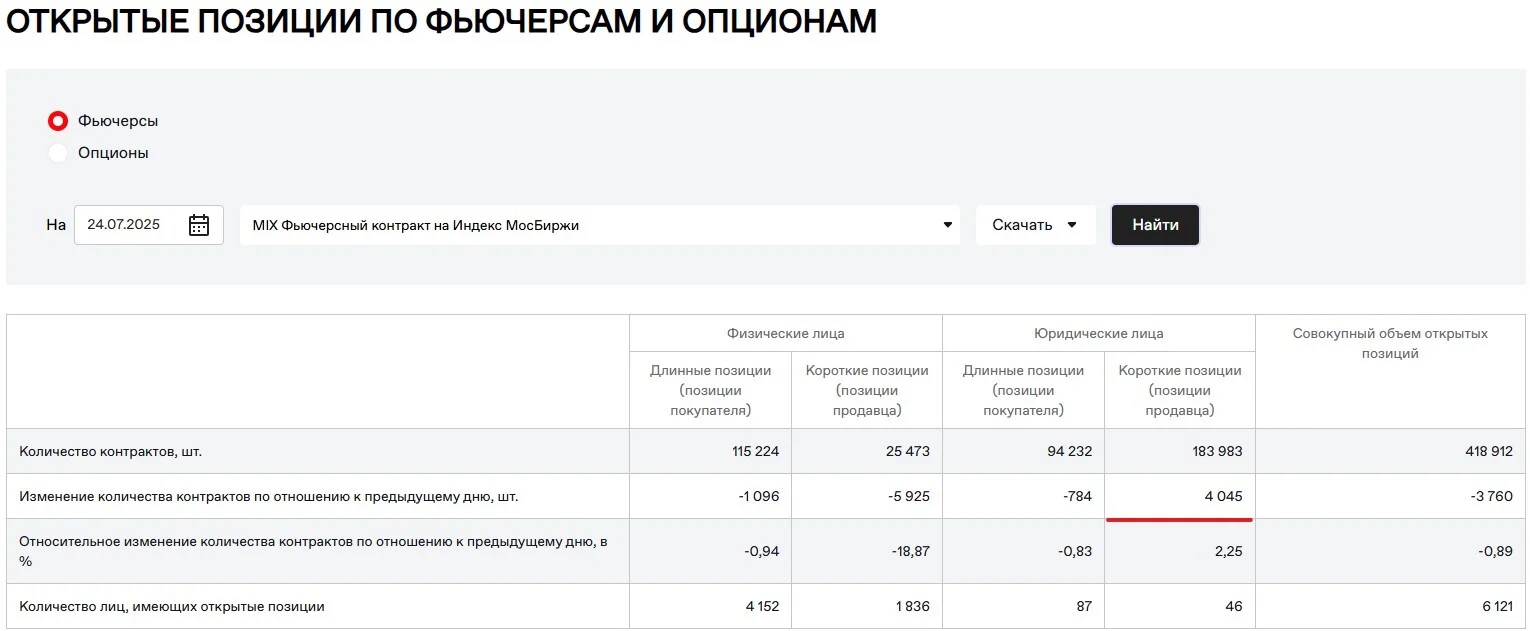This screenshot has height=631, width=1530.
Task: Click the total value 418 912
Action: 1489,451
